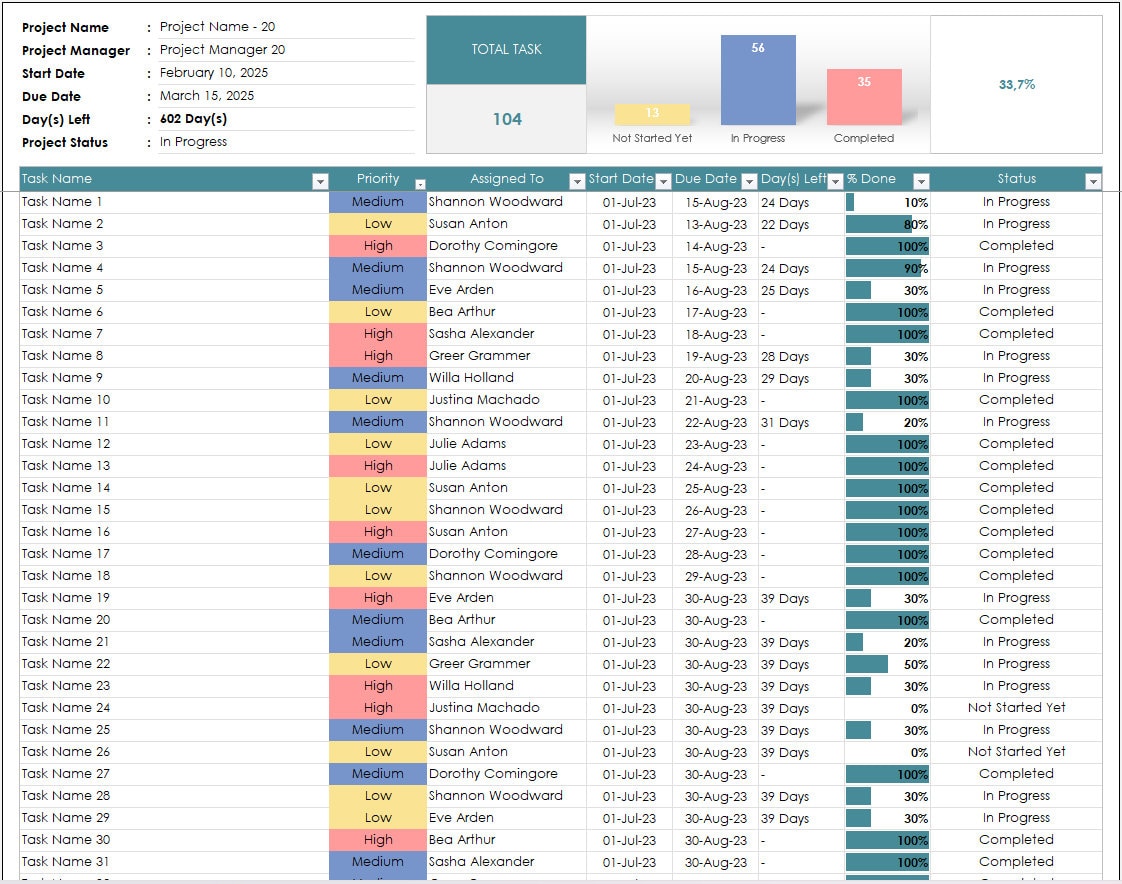Viewport: 1122px width, 884px height.
Task: Select Eve Arden in Task Name 5 row
Action: click(x=507, y=290)
